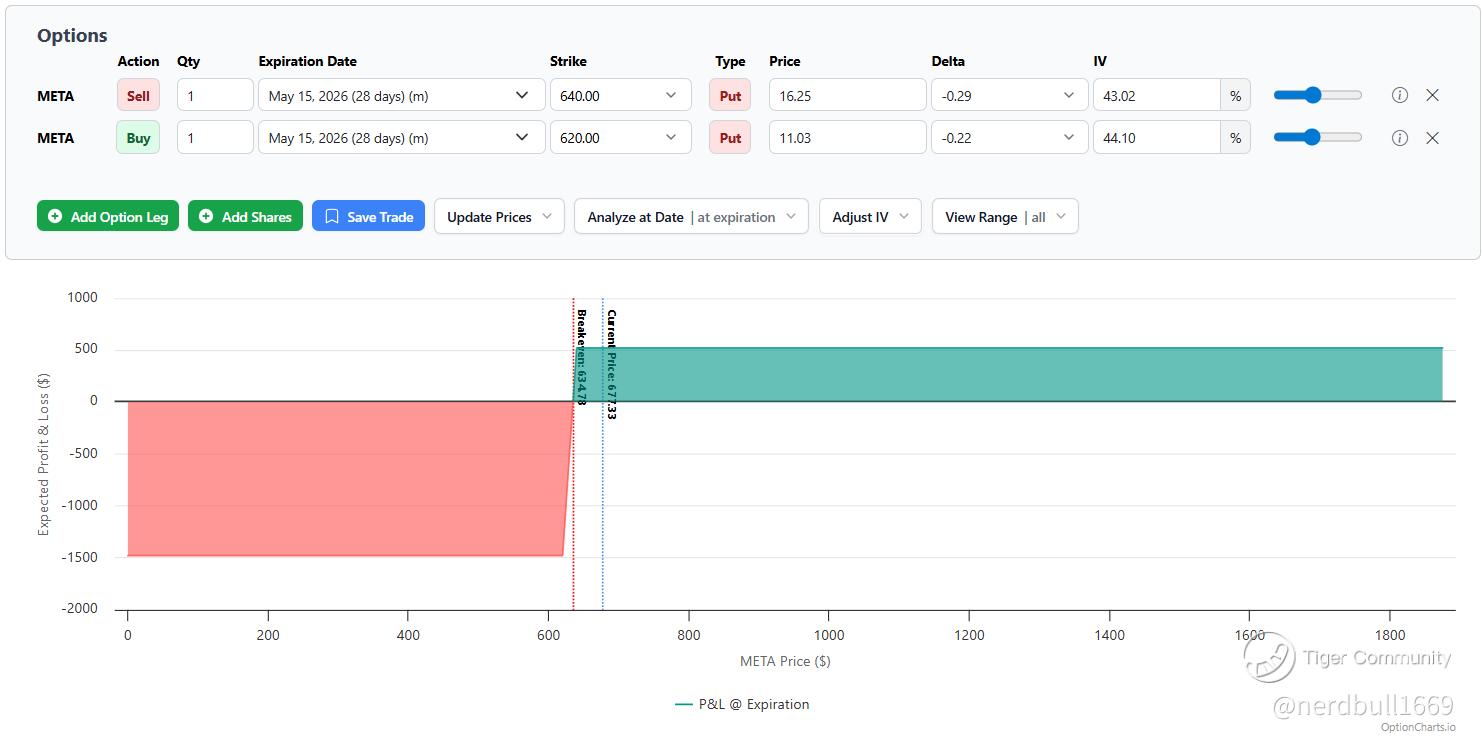
Task: Click the price field showing 16.25
Action: pos(847,96)
